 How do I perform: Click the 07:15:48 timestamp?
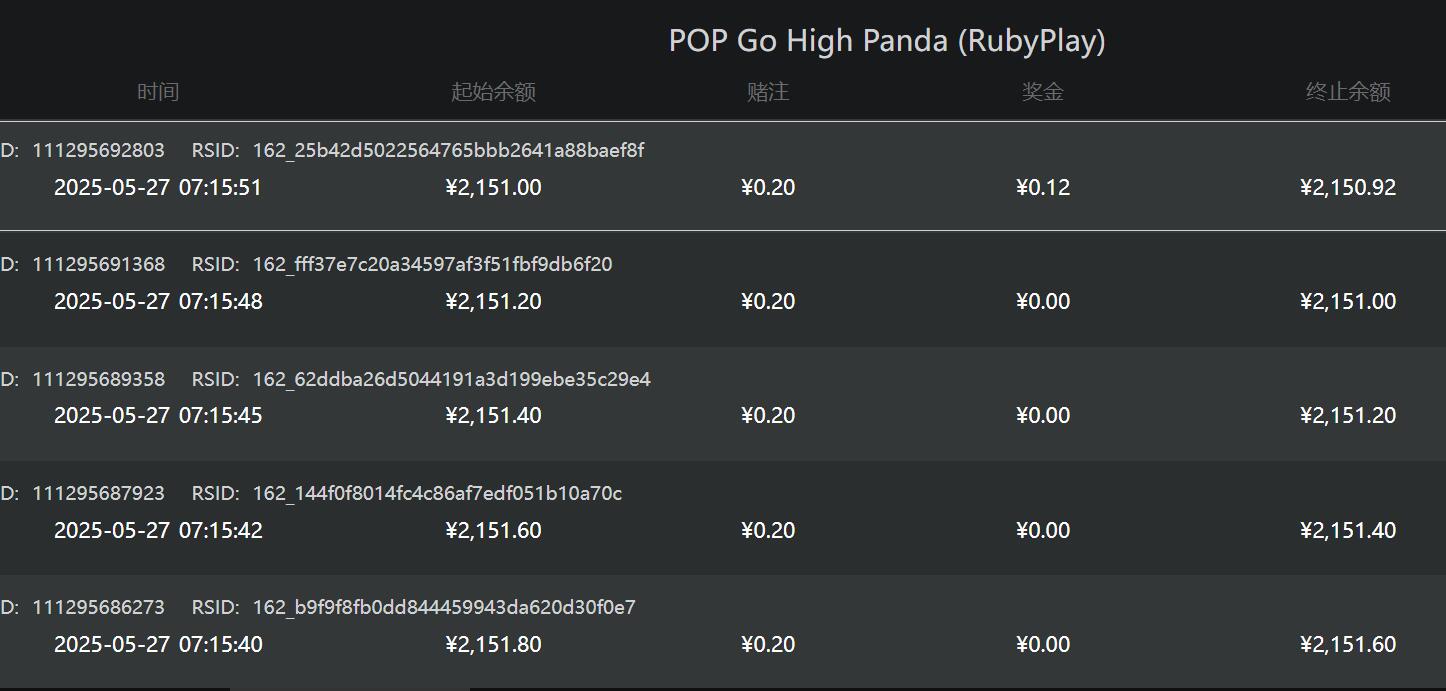[x=220, y=302]
